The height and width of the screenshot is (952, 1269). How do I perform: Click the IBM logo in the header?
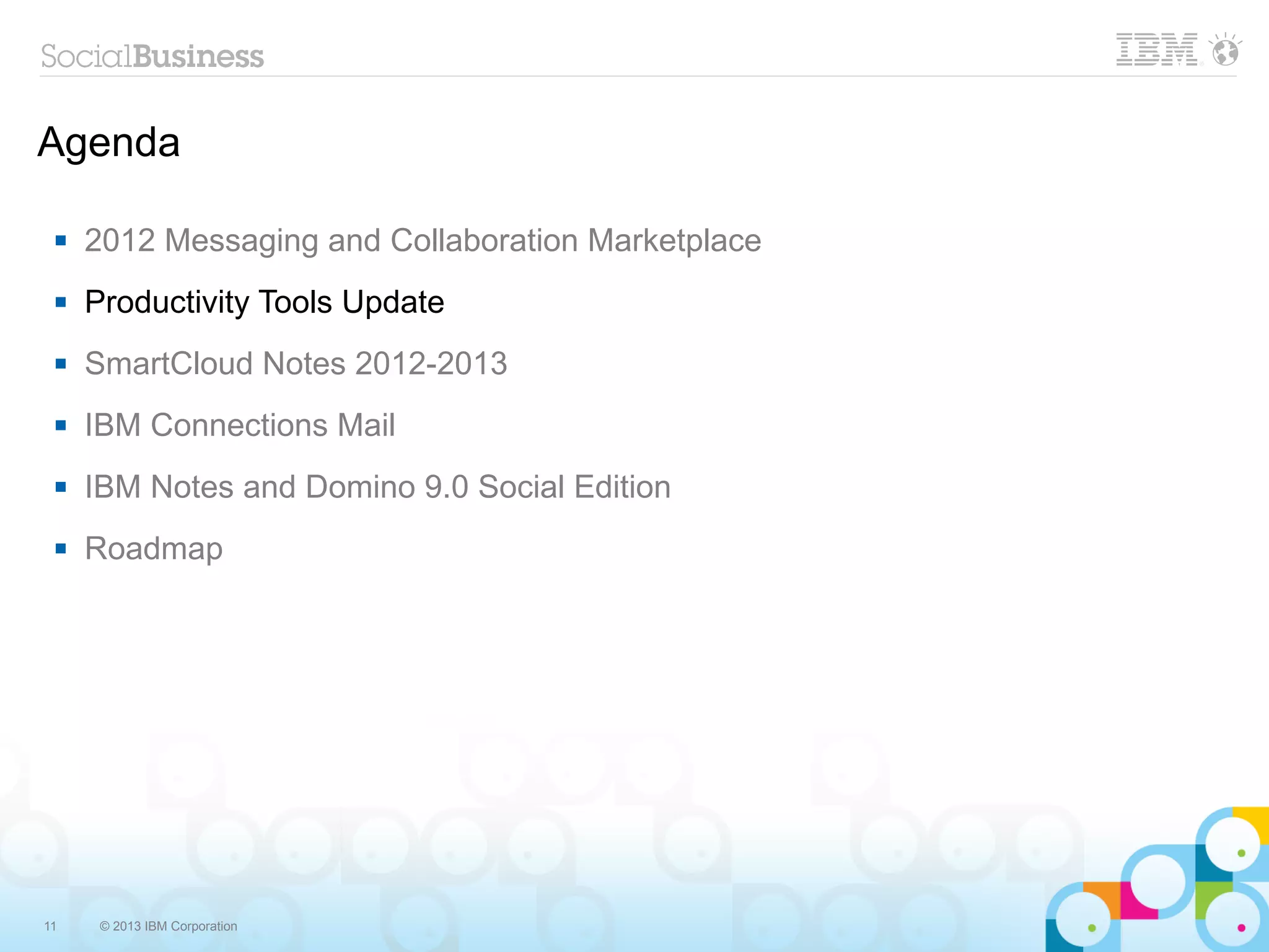coord(1157,50)
